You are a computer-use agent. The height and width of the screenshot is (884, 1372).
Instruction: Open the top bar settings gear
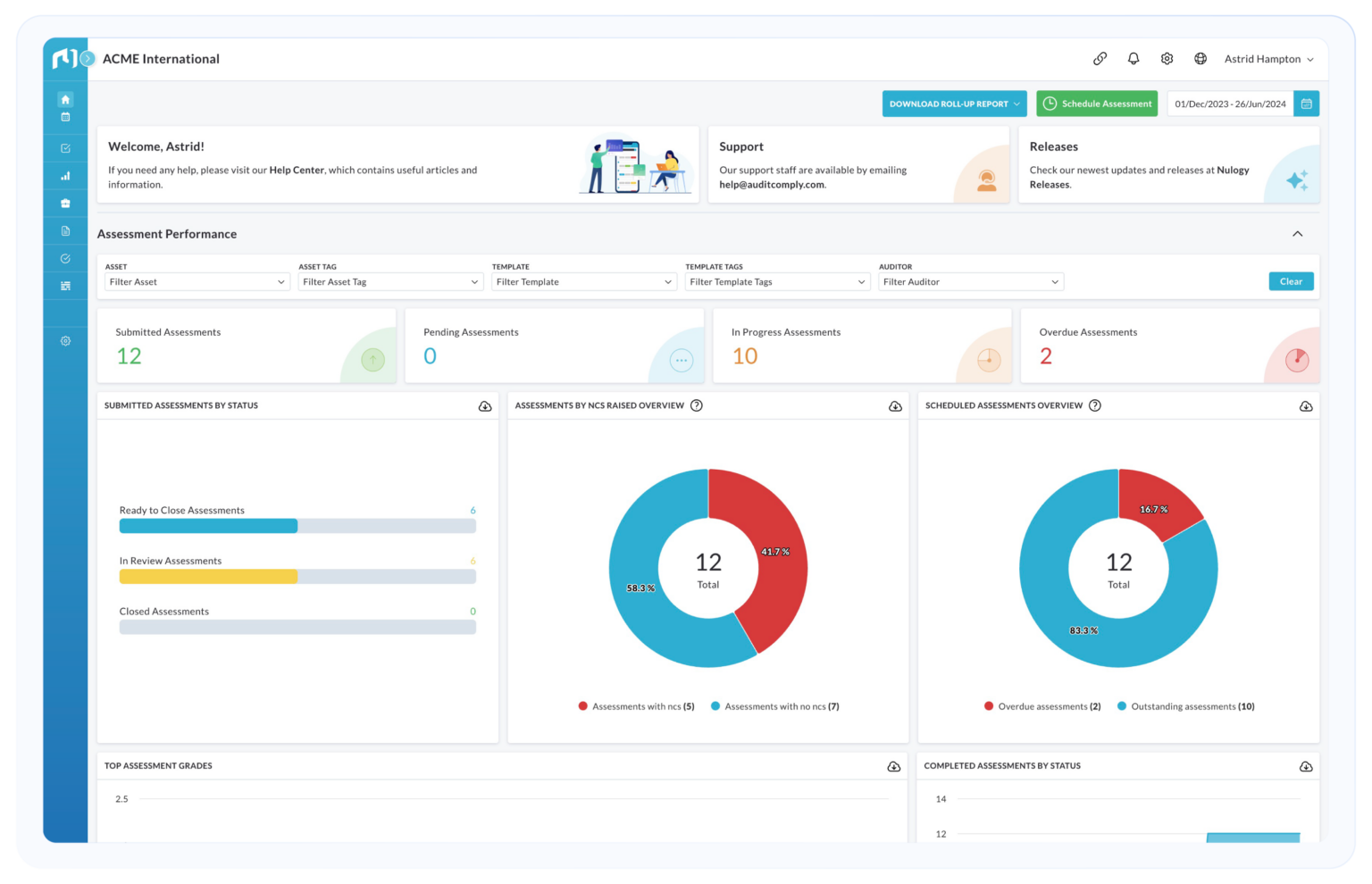click(1167, 59)
